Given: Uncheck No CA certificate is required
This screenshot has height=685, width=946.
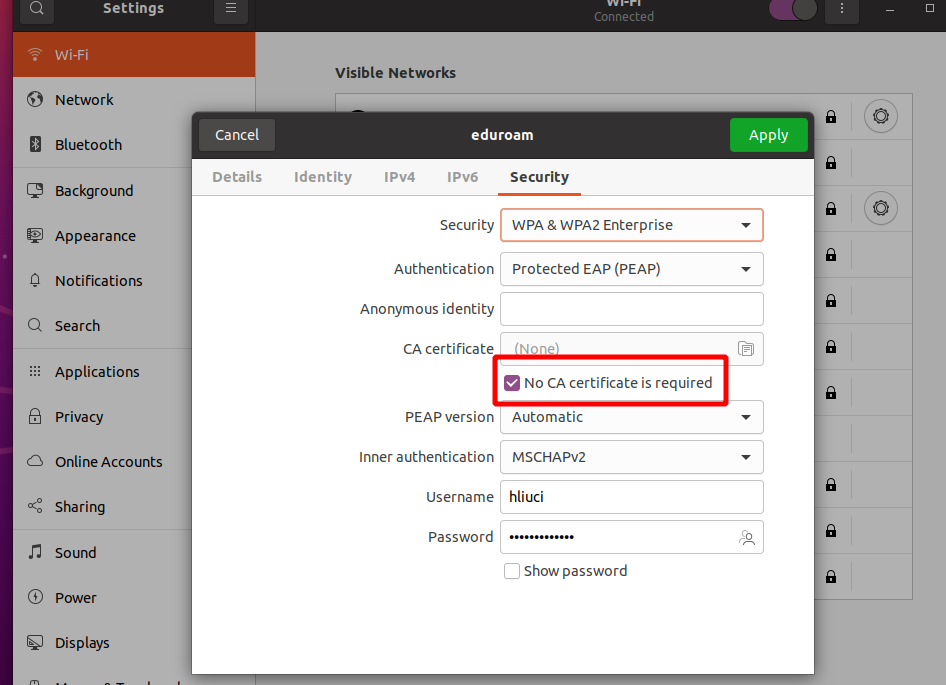Looking at the screenshot, I should pyautogui.click(x=512, y=383).
